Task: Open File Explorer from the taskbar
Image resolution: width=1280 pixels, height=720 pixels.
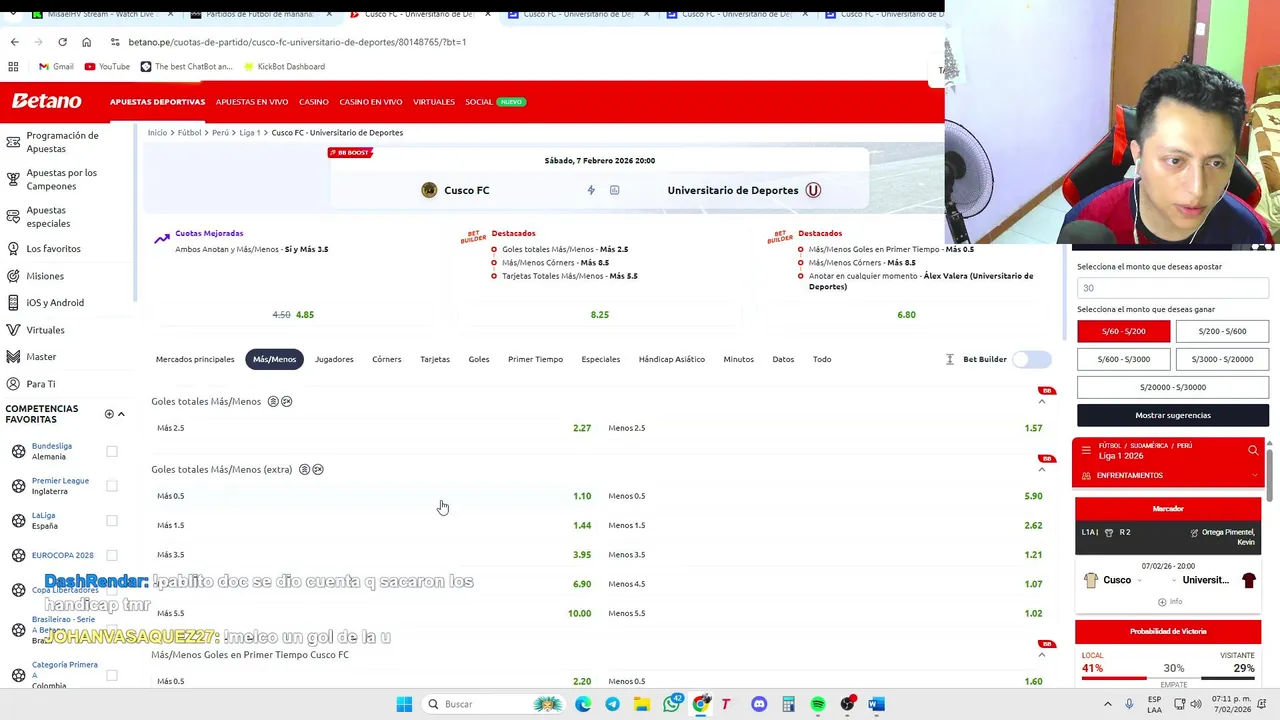Action: [641, 704]
